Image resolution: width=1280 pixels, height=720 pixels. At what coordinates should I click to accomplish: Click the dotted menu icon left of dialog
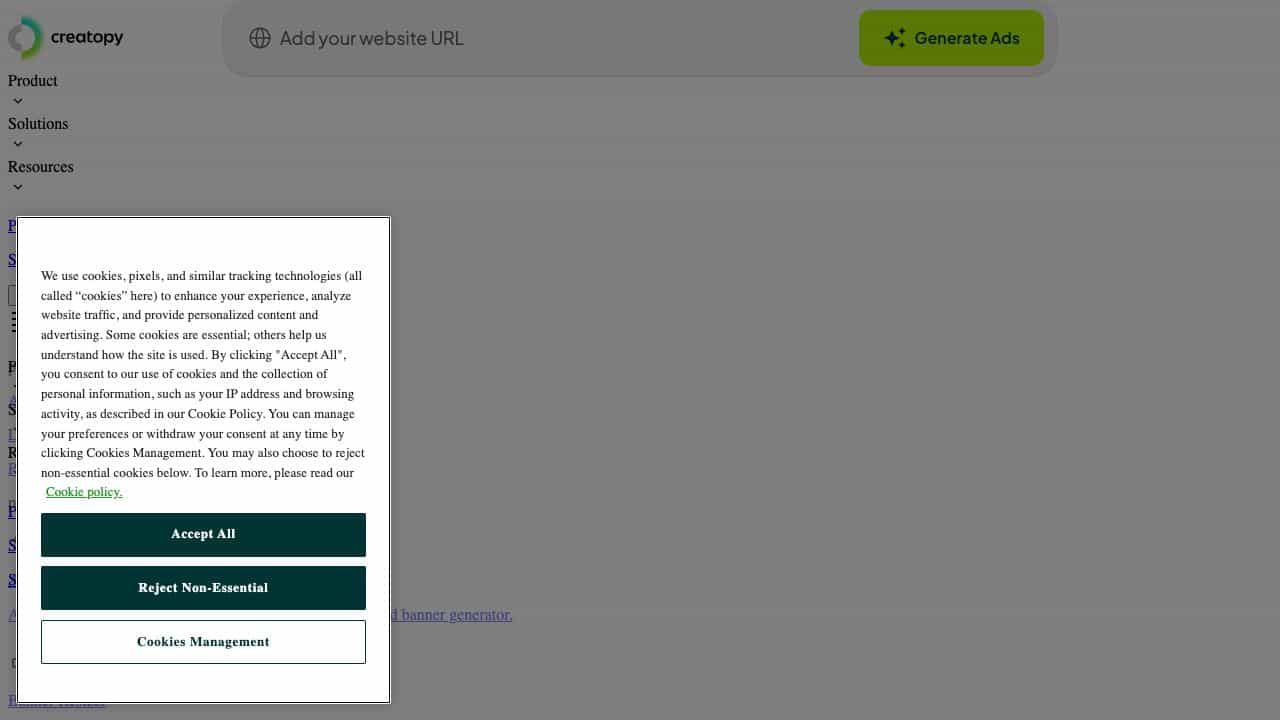[13, 321]
